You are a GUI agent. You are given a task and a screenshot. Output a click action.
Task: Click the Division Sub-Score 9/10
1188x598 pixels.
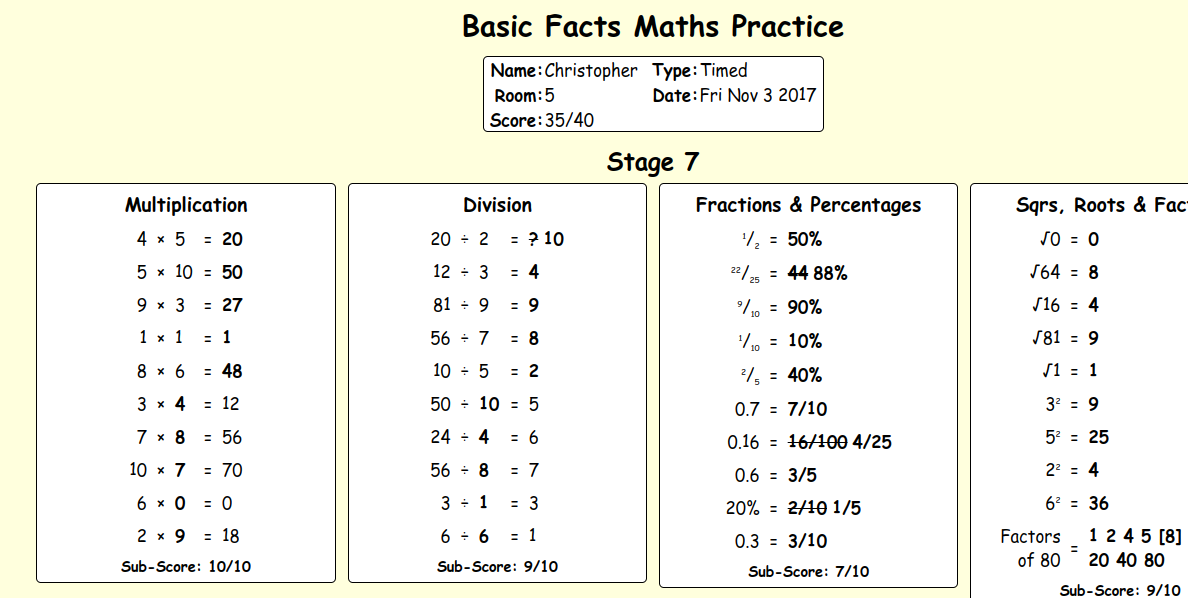pyautogui.click(x=498, y=566)
